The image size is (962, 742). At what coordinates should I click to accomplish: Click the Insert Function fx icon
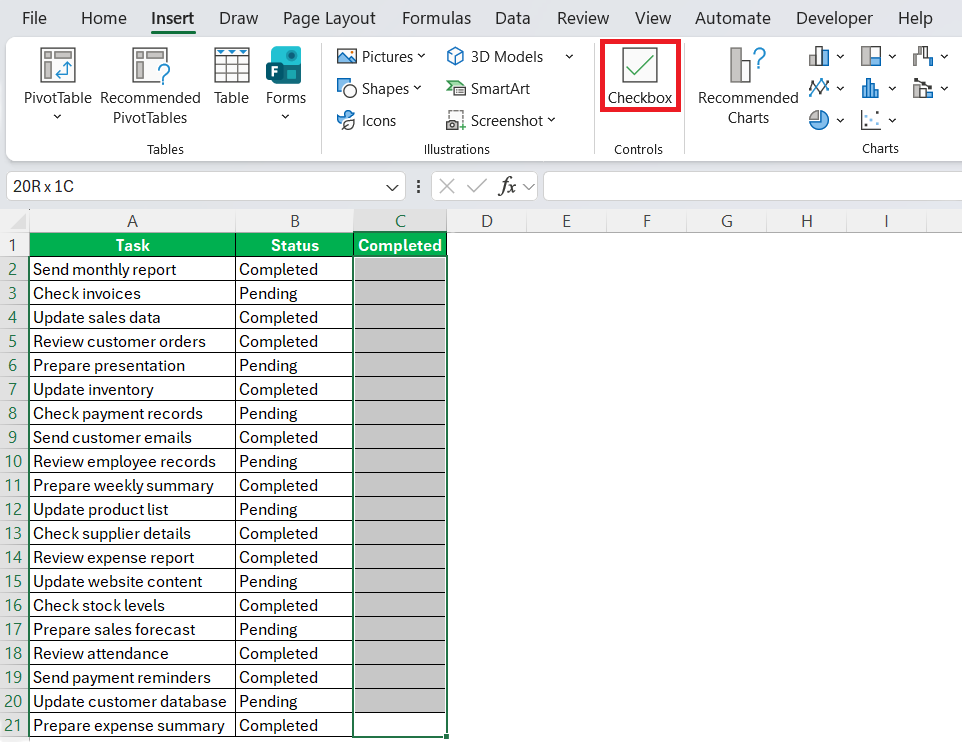pyautogui.click(x=507, y=186)
